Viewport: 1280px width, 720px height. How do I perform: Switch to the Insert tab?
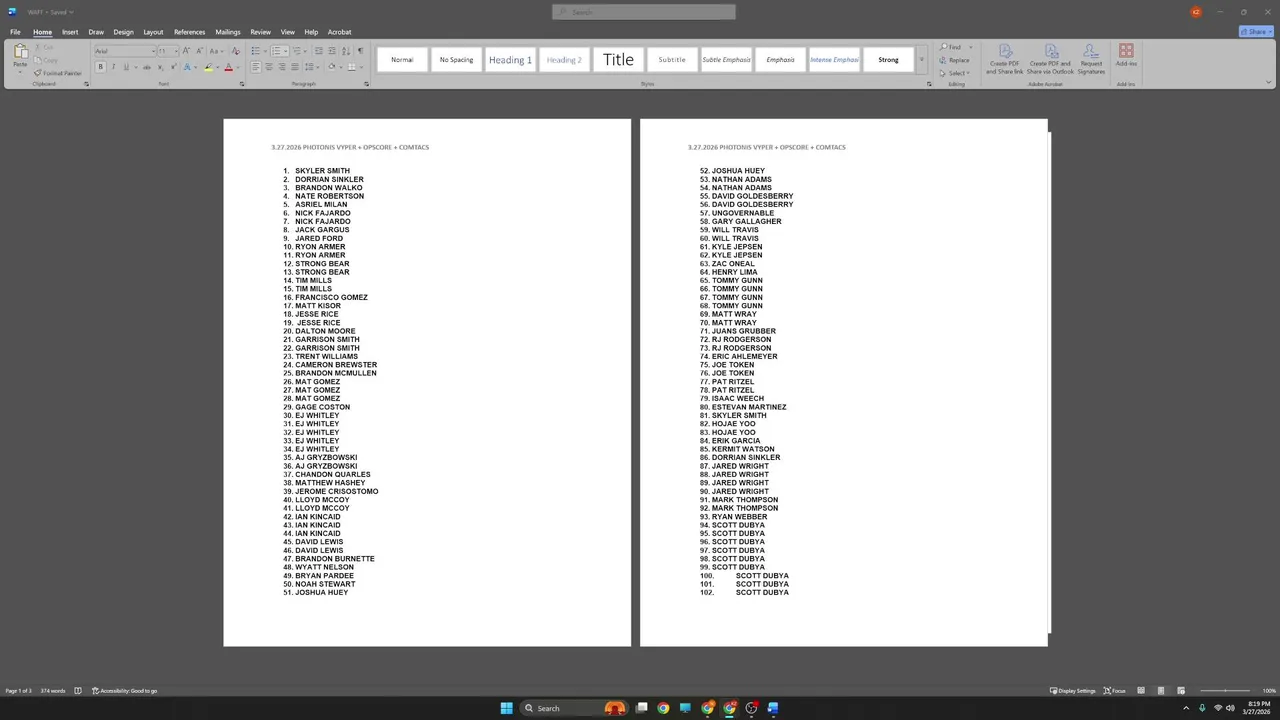[70, 32]
